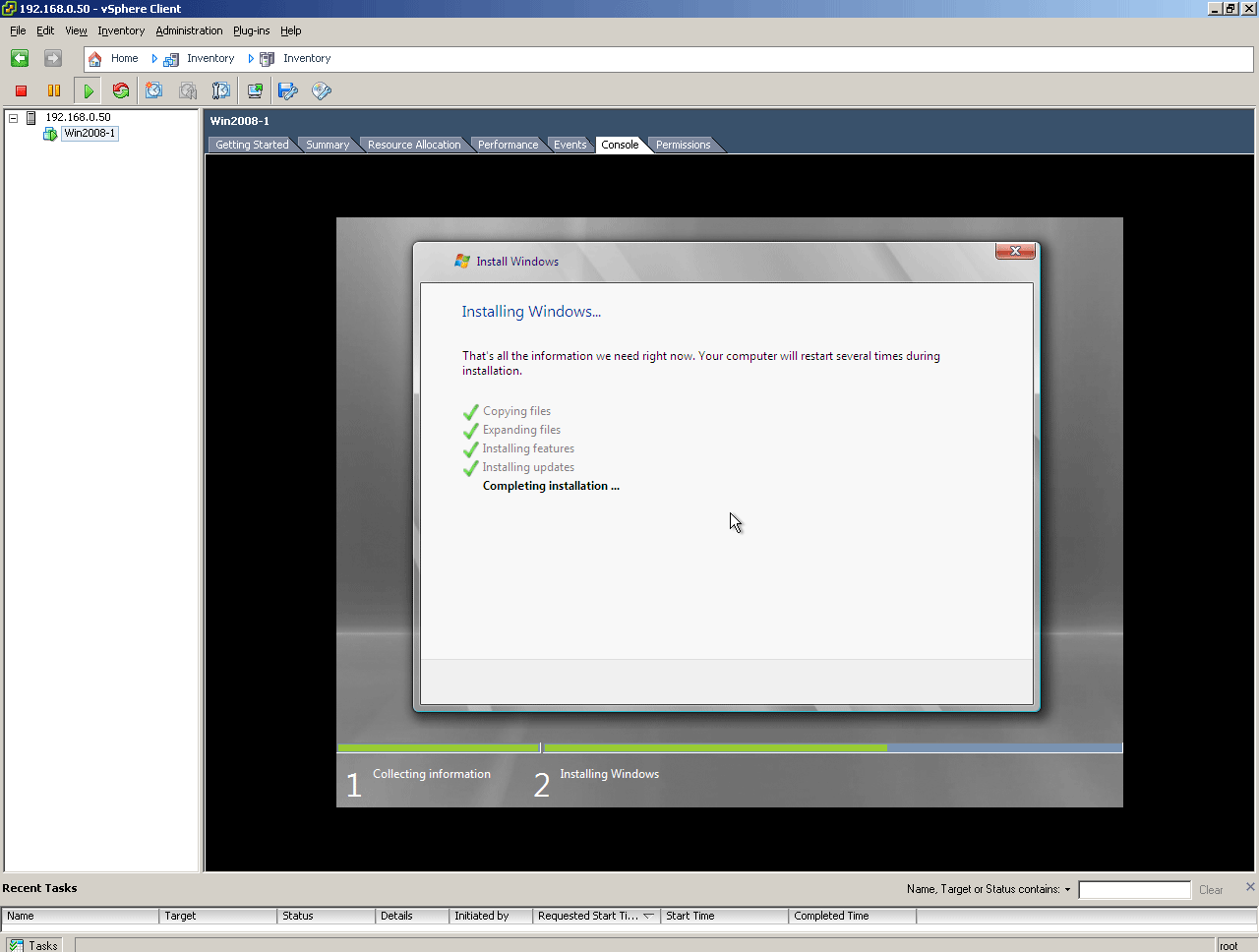This screenshot has height=952, width=1259.
Task: Take a snapshot of the virtual machine
Action: [154, 91]
